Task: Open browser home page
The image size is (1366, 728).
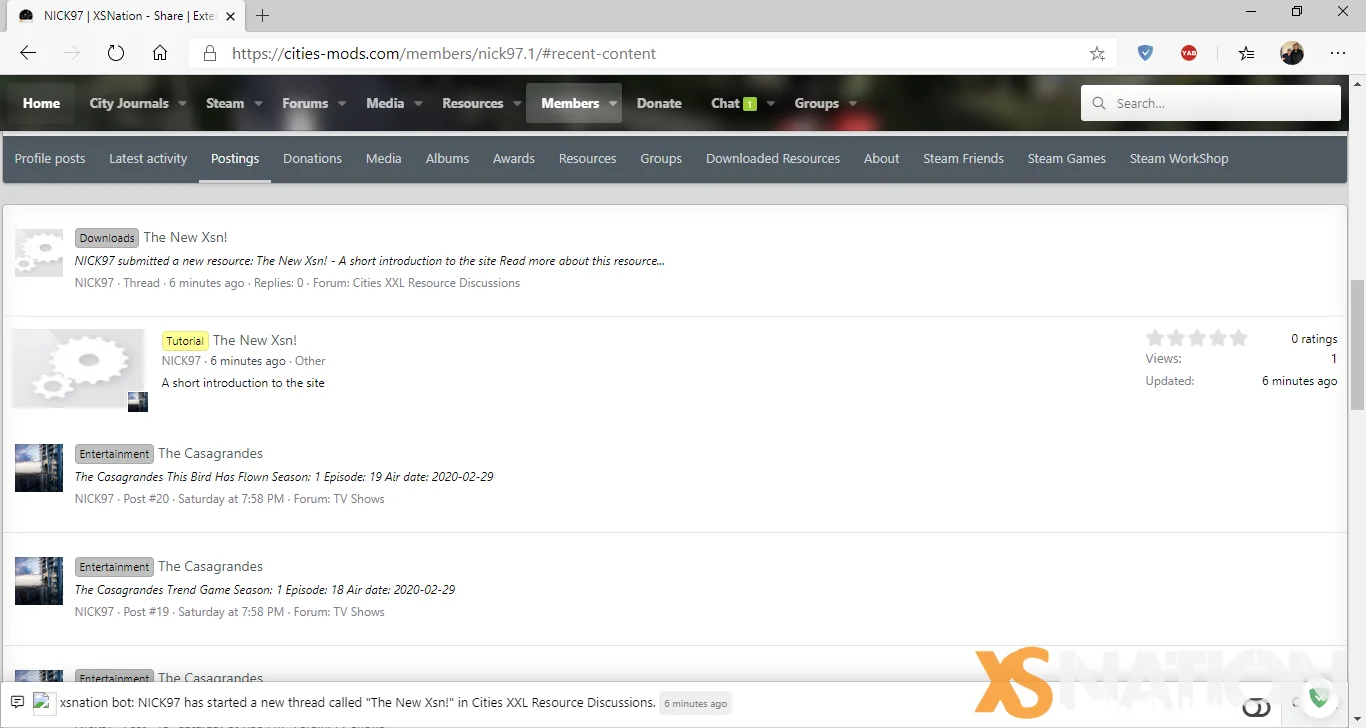Action: (x=160, y=54)
